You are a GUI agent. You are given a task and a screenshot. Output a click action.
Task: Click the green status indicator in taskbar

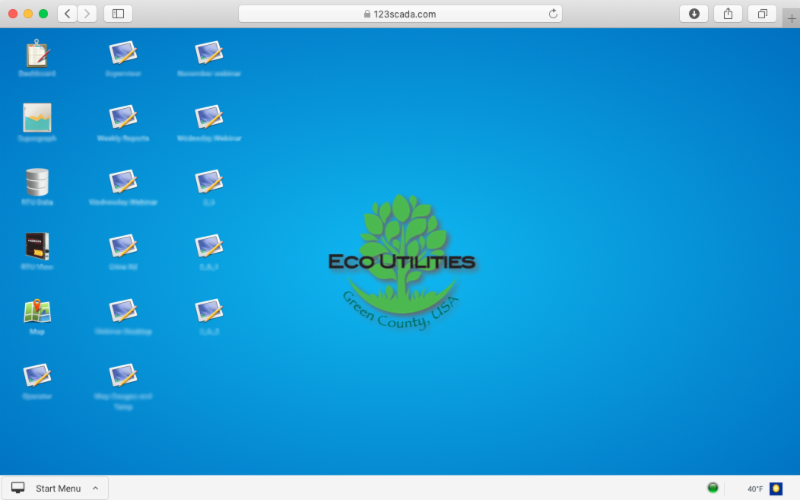(x=713, y=488)
